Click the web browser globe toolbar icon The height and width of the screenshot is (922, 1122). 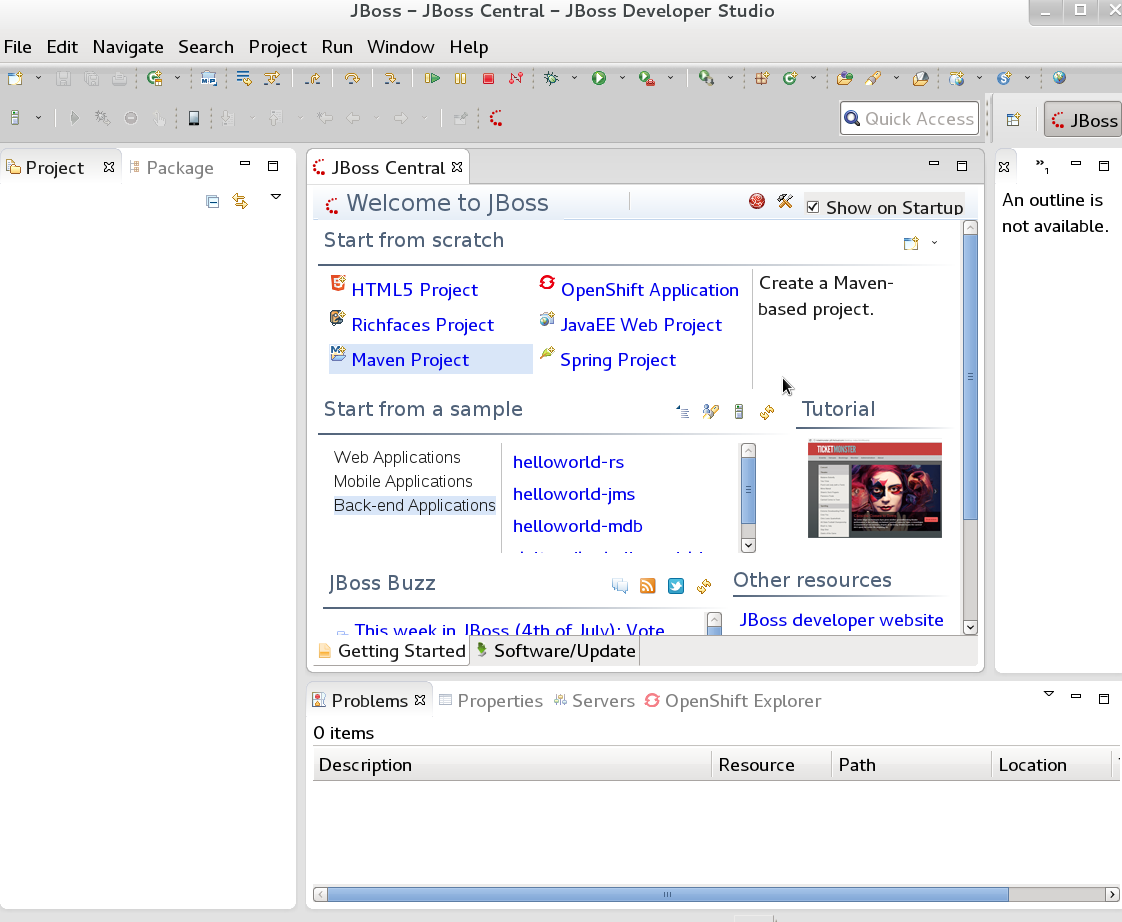coord(1060,78)
